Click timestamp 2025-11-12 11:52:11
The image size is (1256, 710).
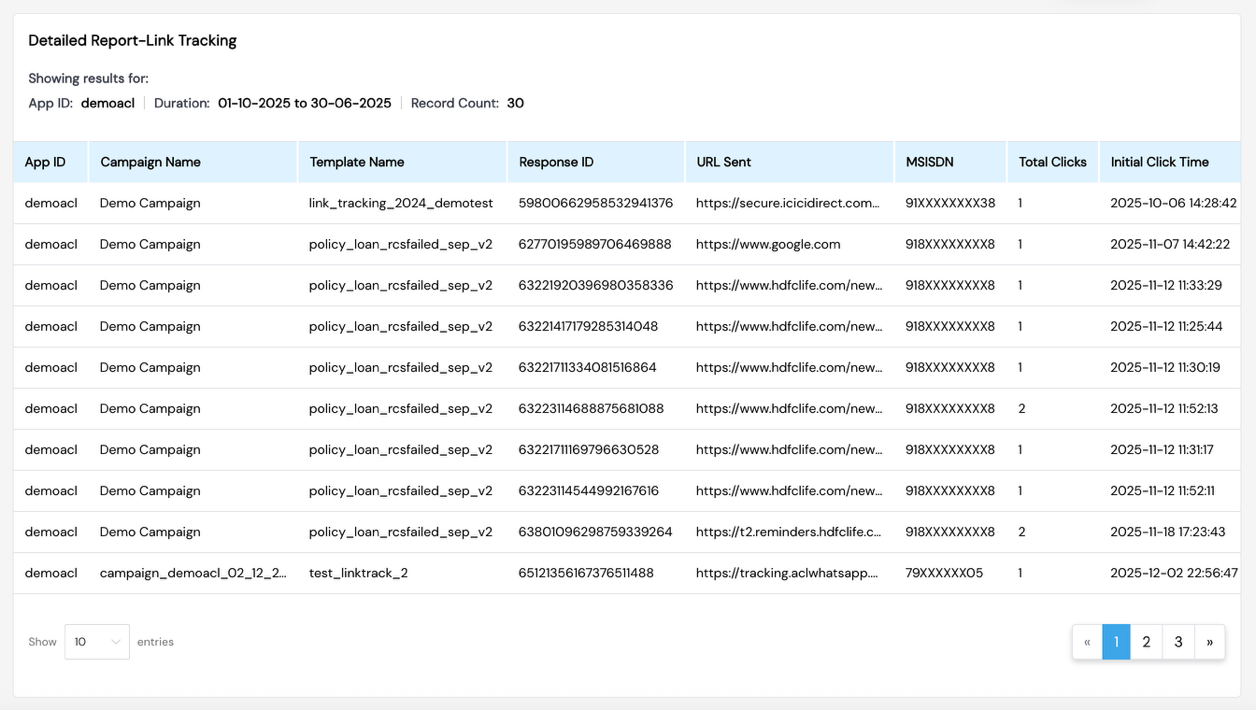[x=1163, y=490]
